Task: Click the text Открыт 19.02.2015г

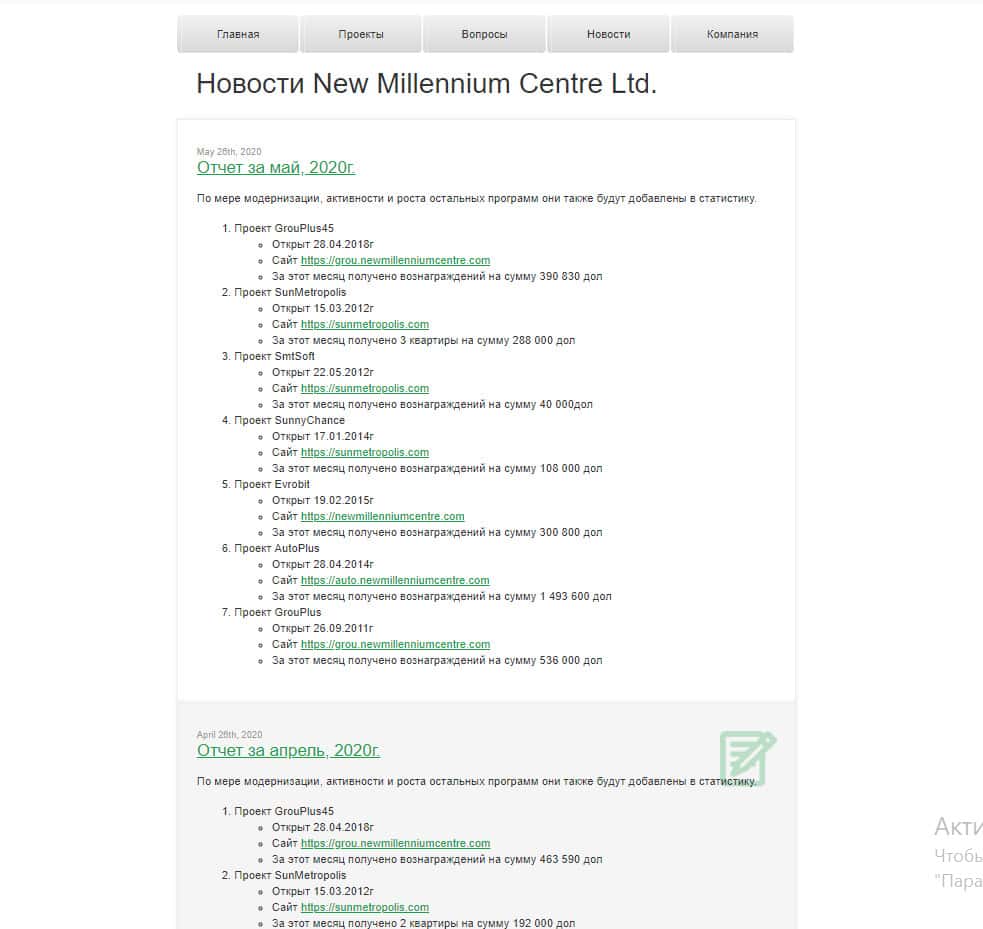Action: click(x=323, y=500)
